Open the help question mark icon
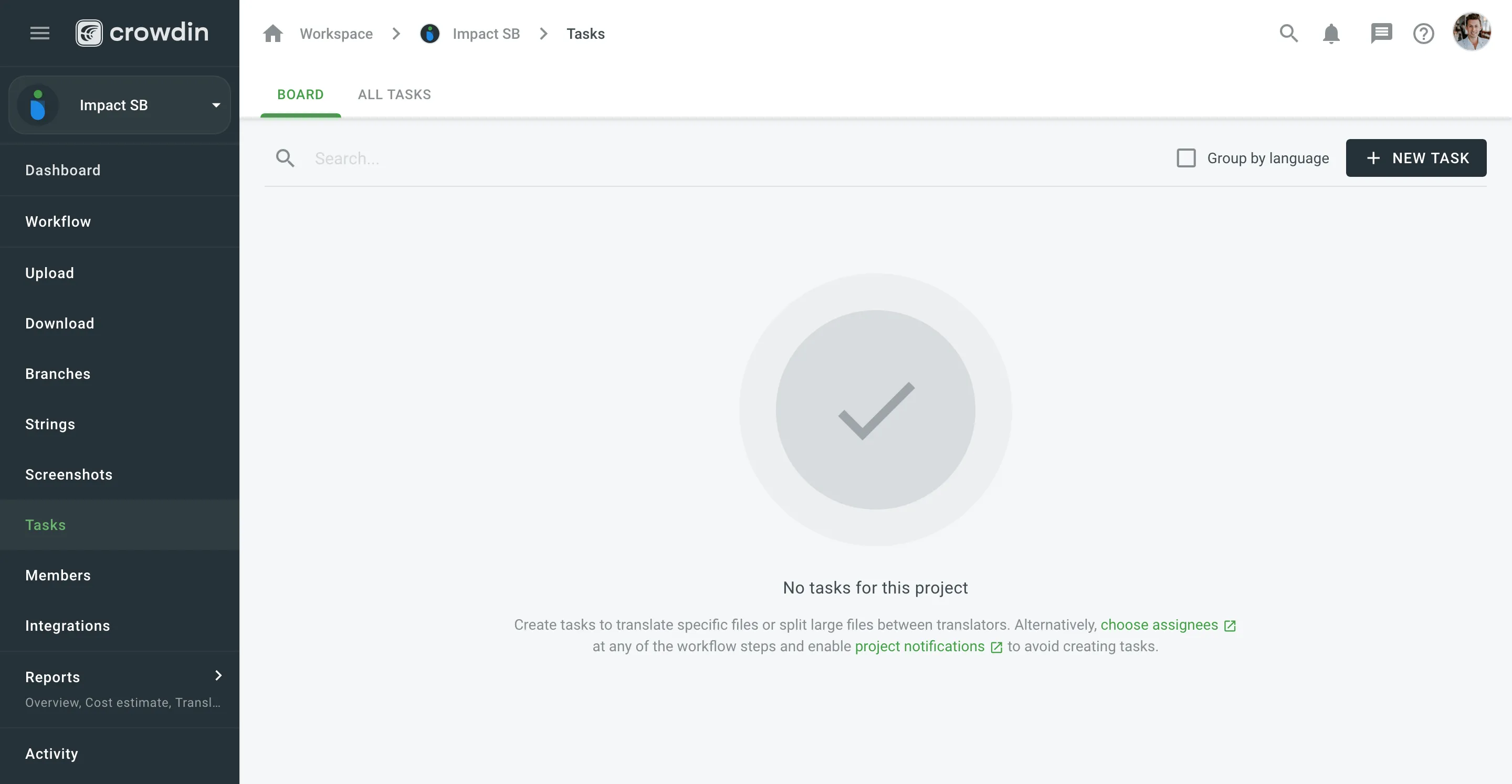The image size is (1512, 784). coord(1423,34)
